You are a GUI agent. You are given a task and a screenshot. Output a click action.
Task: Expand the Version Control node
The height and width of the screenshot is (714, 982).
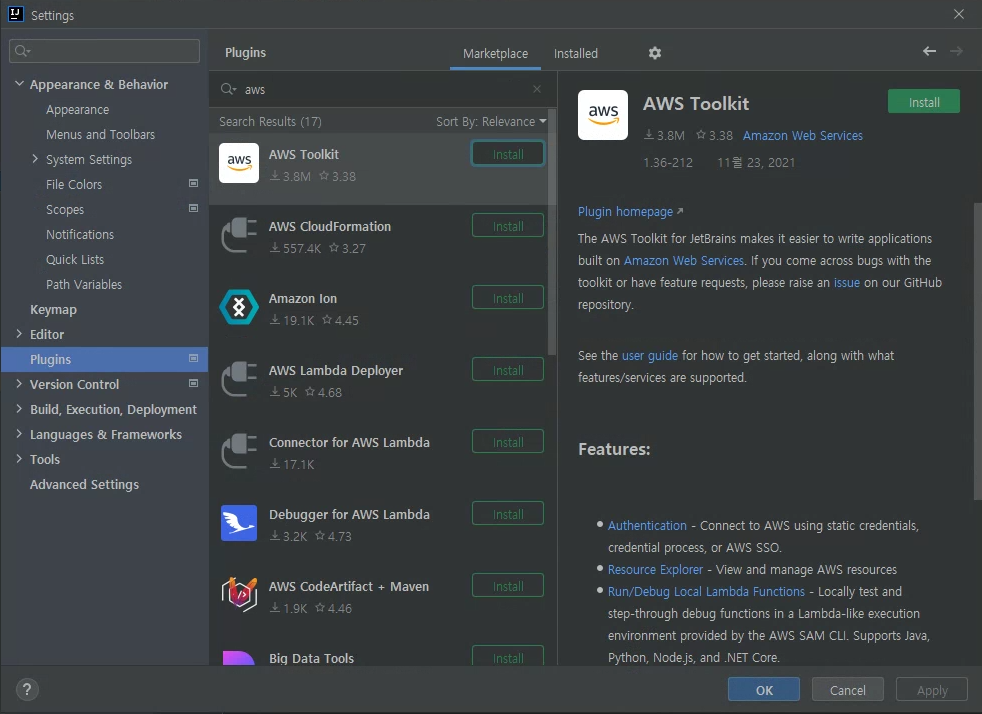[x=19, y=384]
